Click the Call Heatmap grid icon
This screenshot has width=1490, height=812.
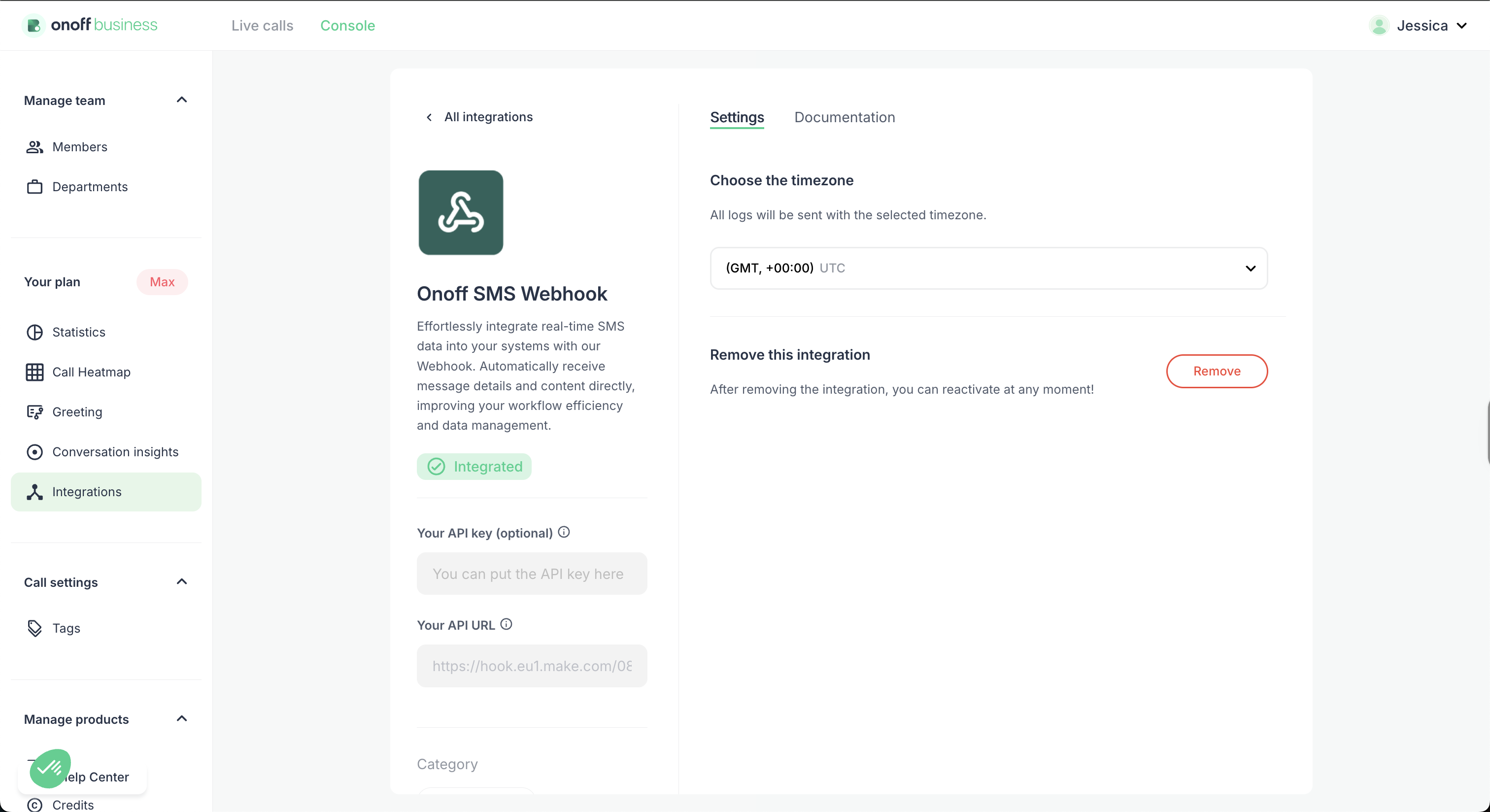pos(34,372)
